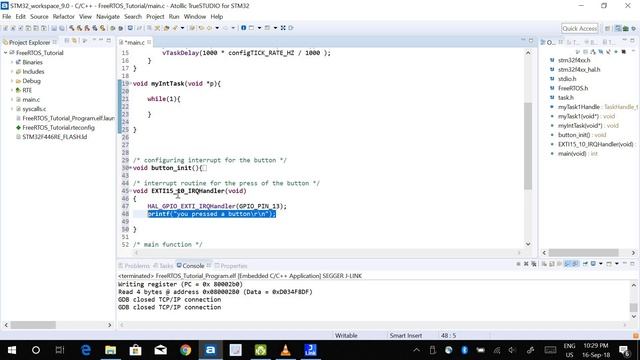
Task: Open the Window menu
Action: (x=195, y=17)
